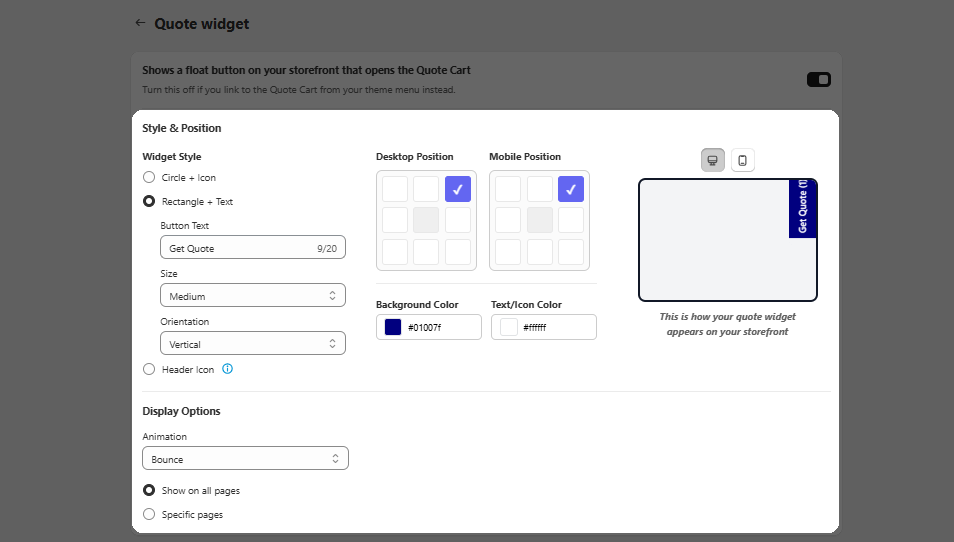Switch preview to mobile view icon
The width and height of the screenshot is (954, 542).
(742, 161)
